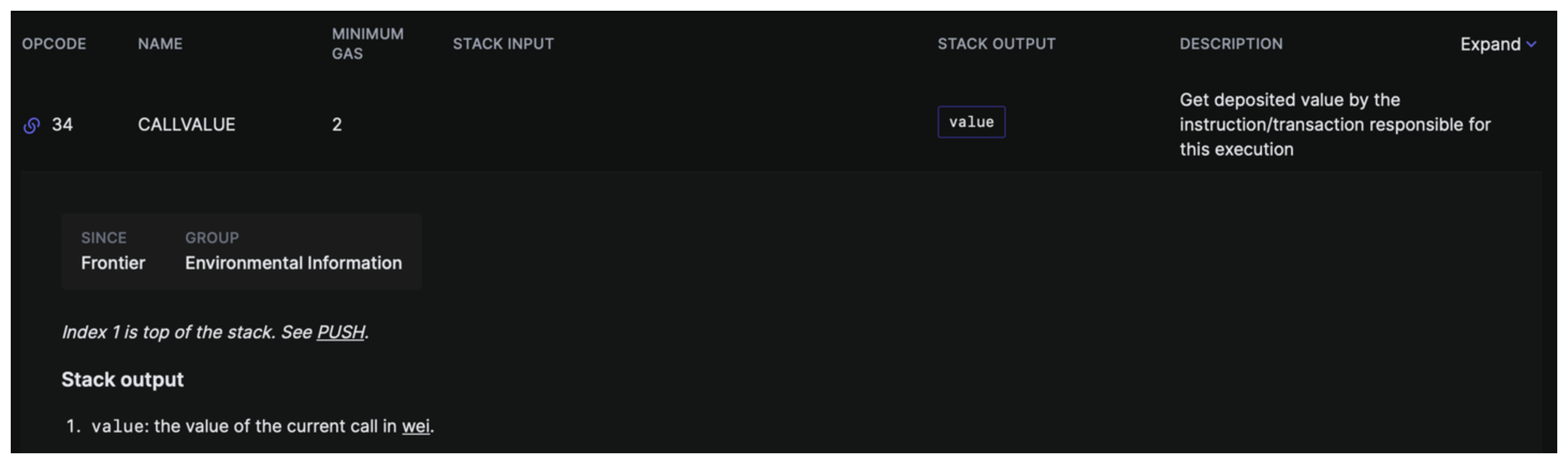Select the OPCODE column header
Image resolution: width=1568 pixels, height=464 pixels.
tap(54, 44)
